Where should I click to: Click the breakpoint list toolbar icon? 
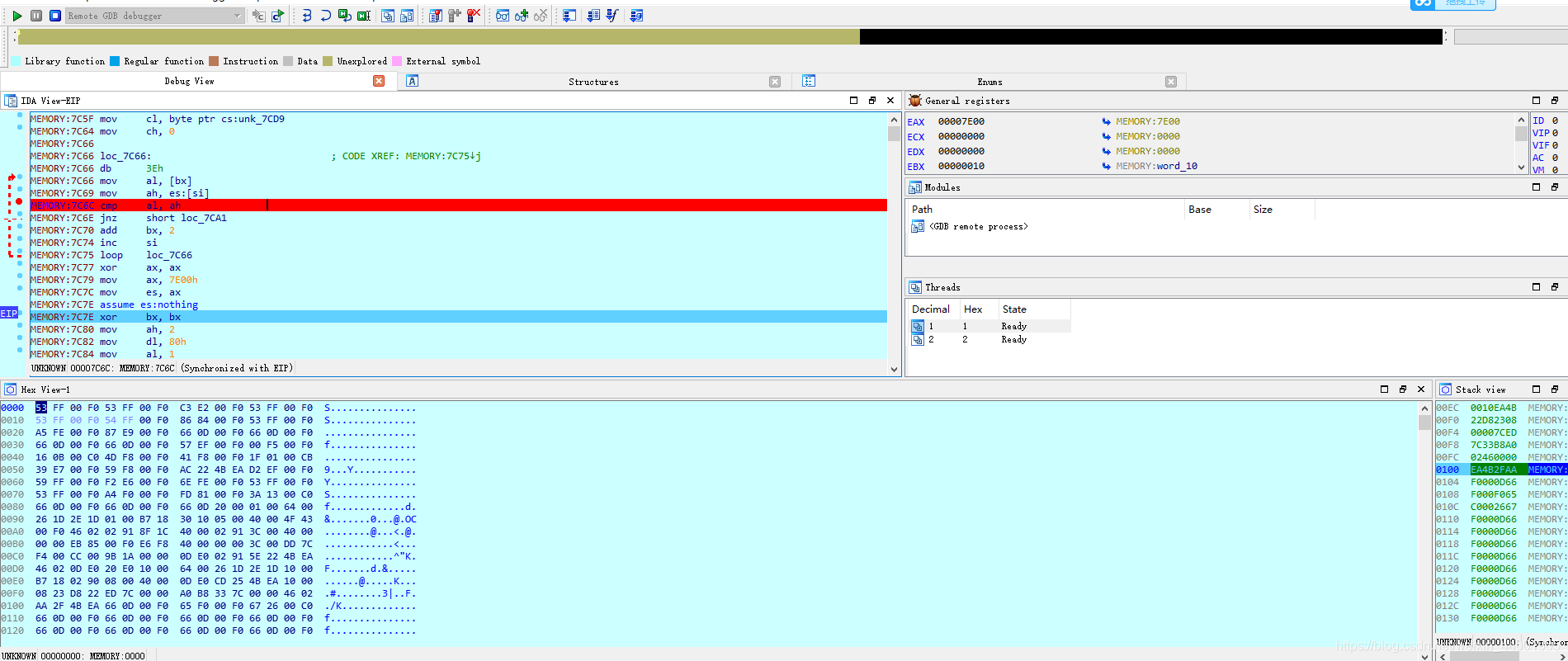coord(436,16)
